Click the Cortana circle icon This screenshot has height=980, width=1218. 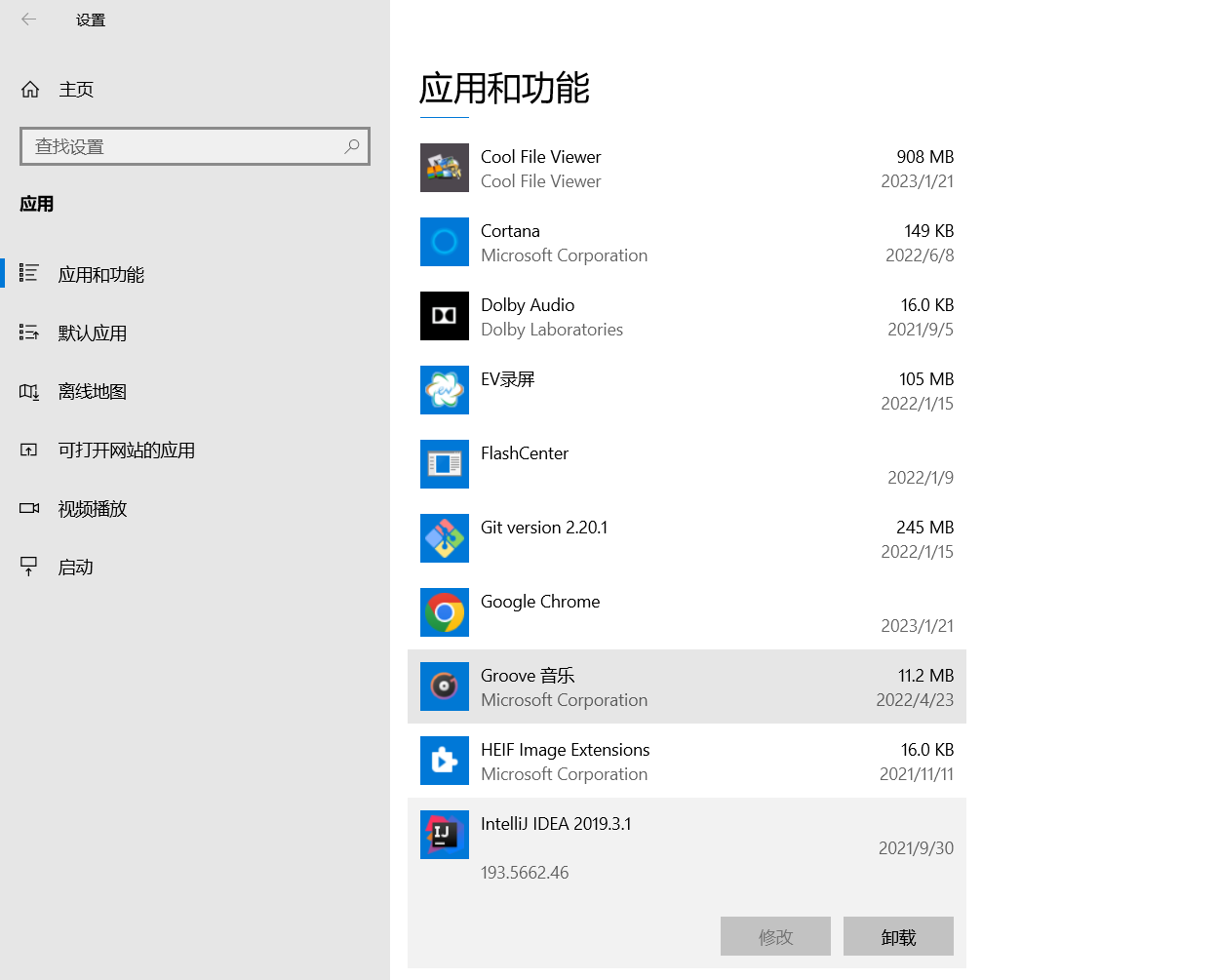(445, 242)
